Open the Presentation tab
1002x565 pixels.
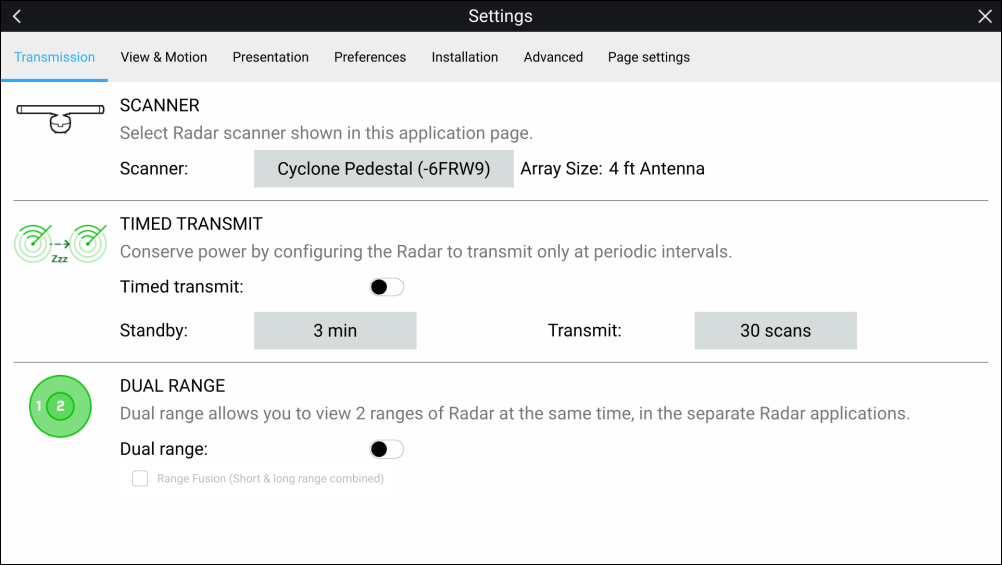pyautogui.click(x=270, y=57)
